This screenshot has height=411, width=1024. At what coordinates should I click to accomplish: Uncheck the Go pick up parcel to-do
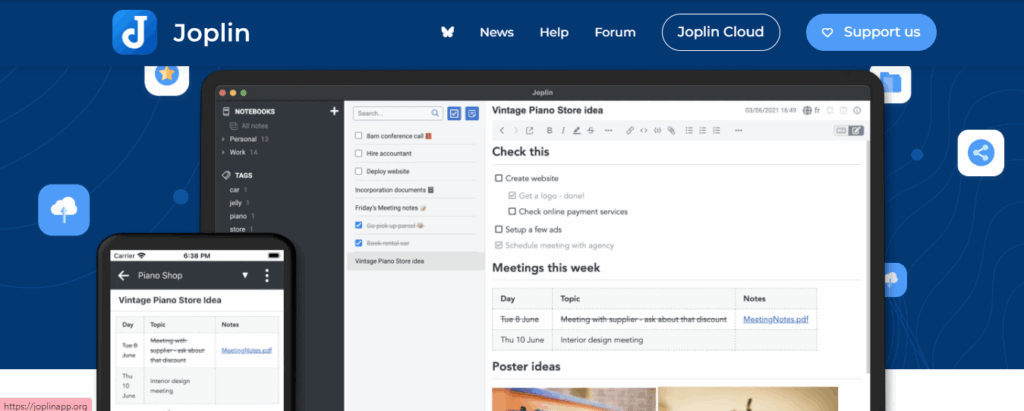359,225
